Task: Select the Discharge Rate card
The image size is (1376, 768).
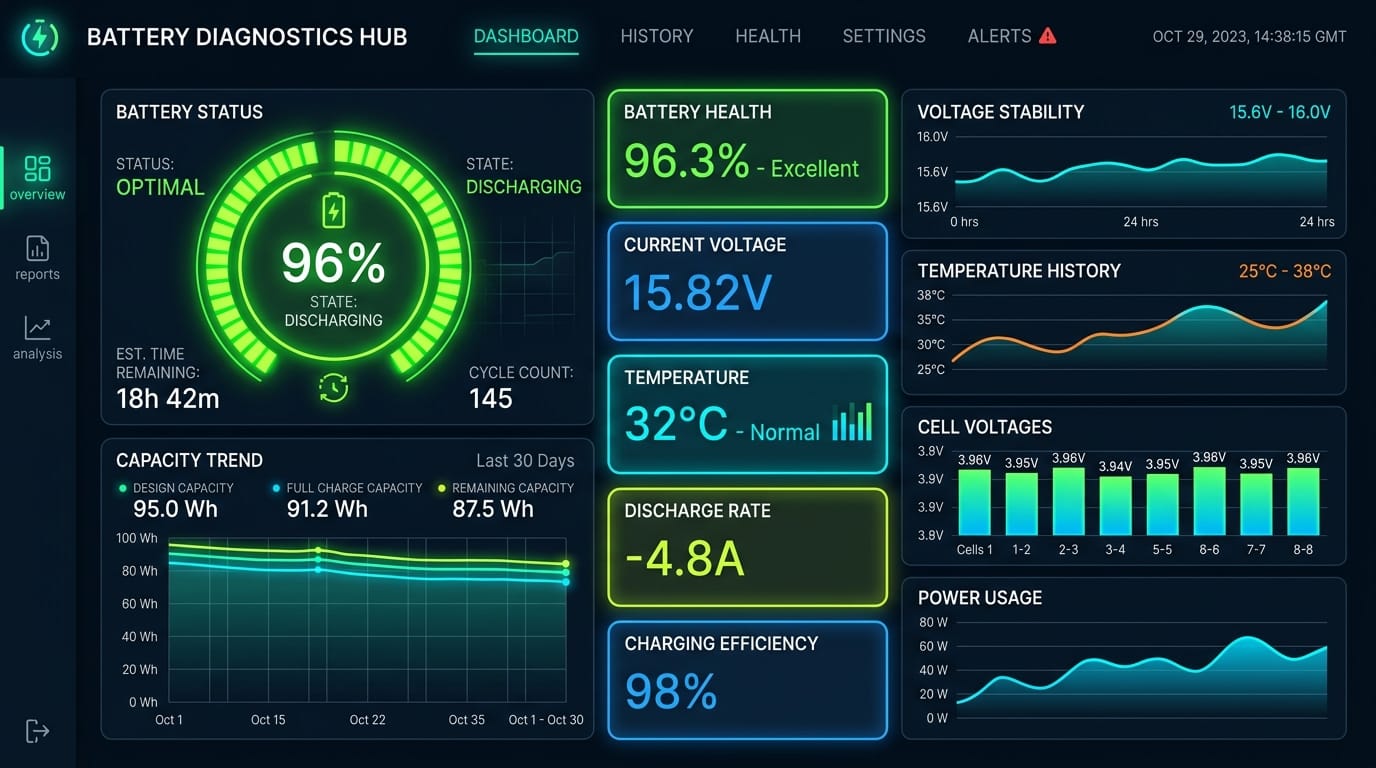Action: click(747, 548)
